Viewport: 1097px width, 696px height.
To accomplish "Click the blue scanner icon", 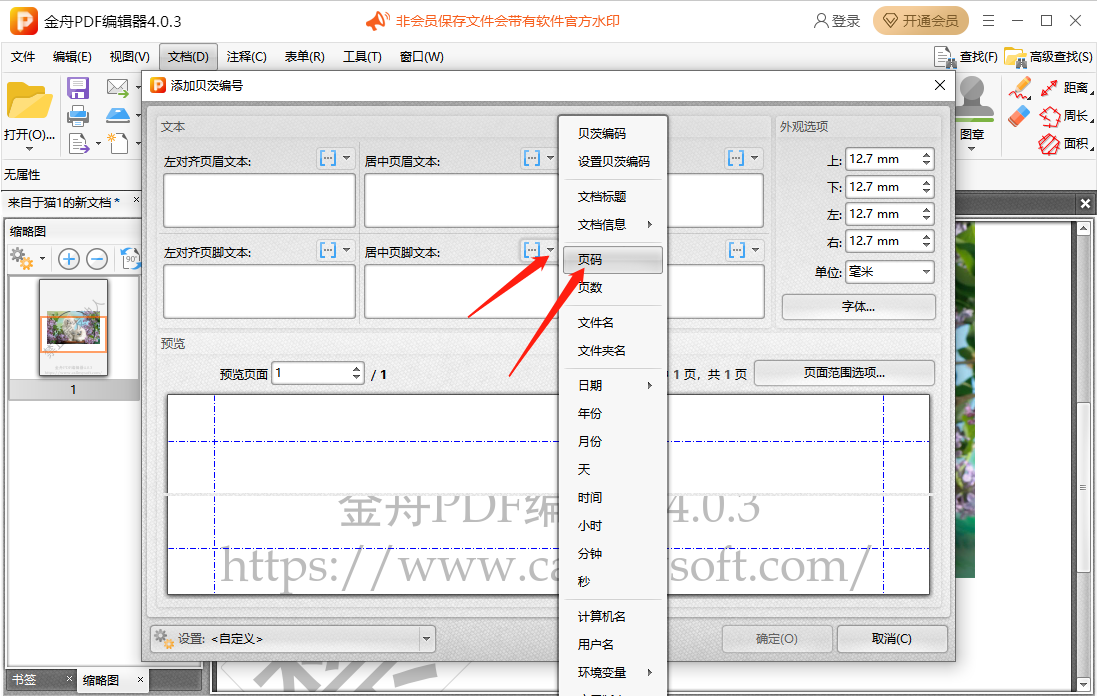I will [x=118, y=115].
